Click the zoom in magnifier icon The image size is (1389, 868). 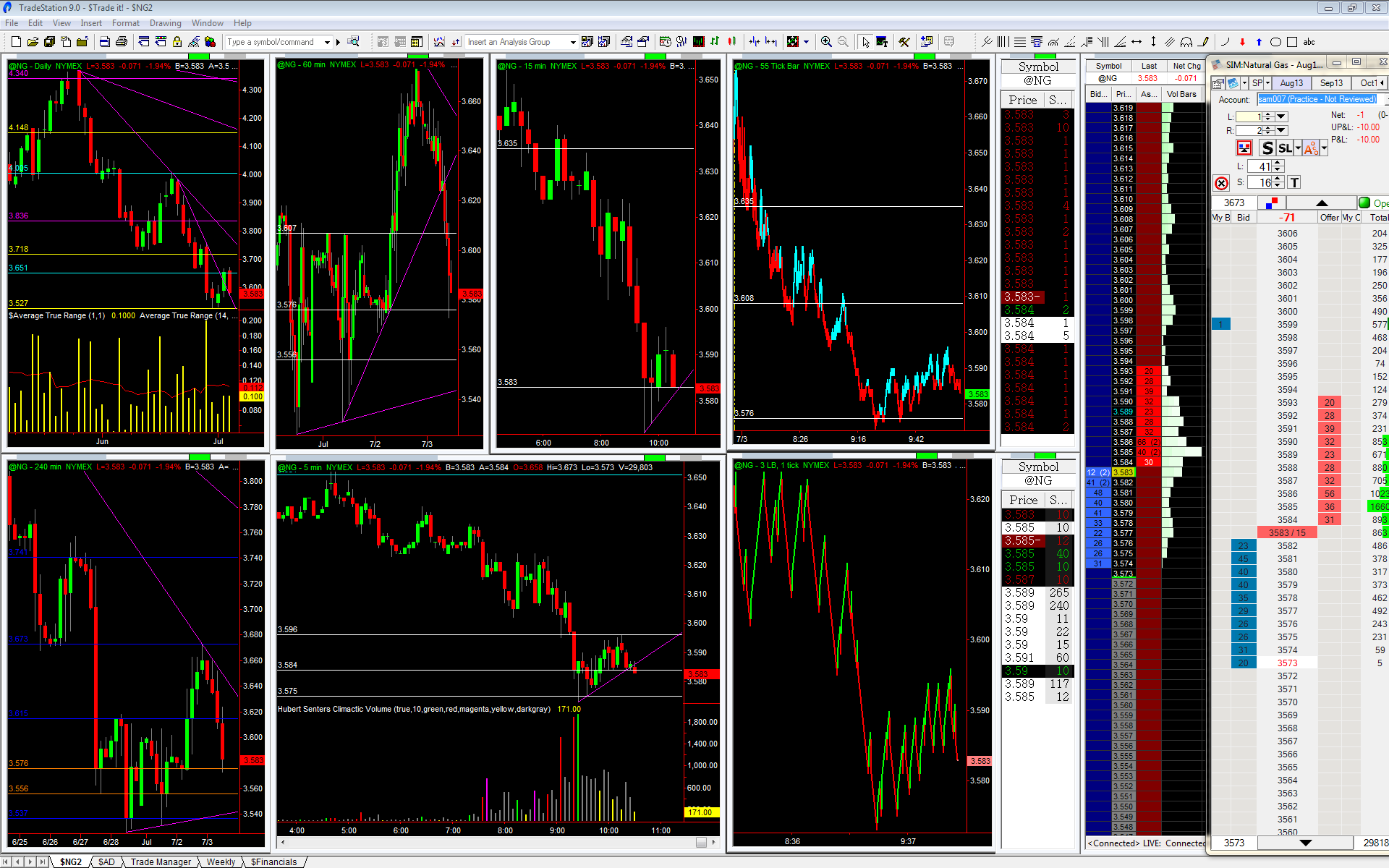(826, 42)
